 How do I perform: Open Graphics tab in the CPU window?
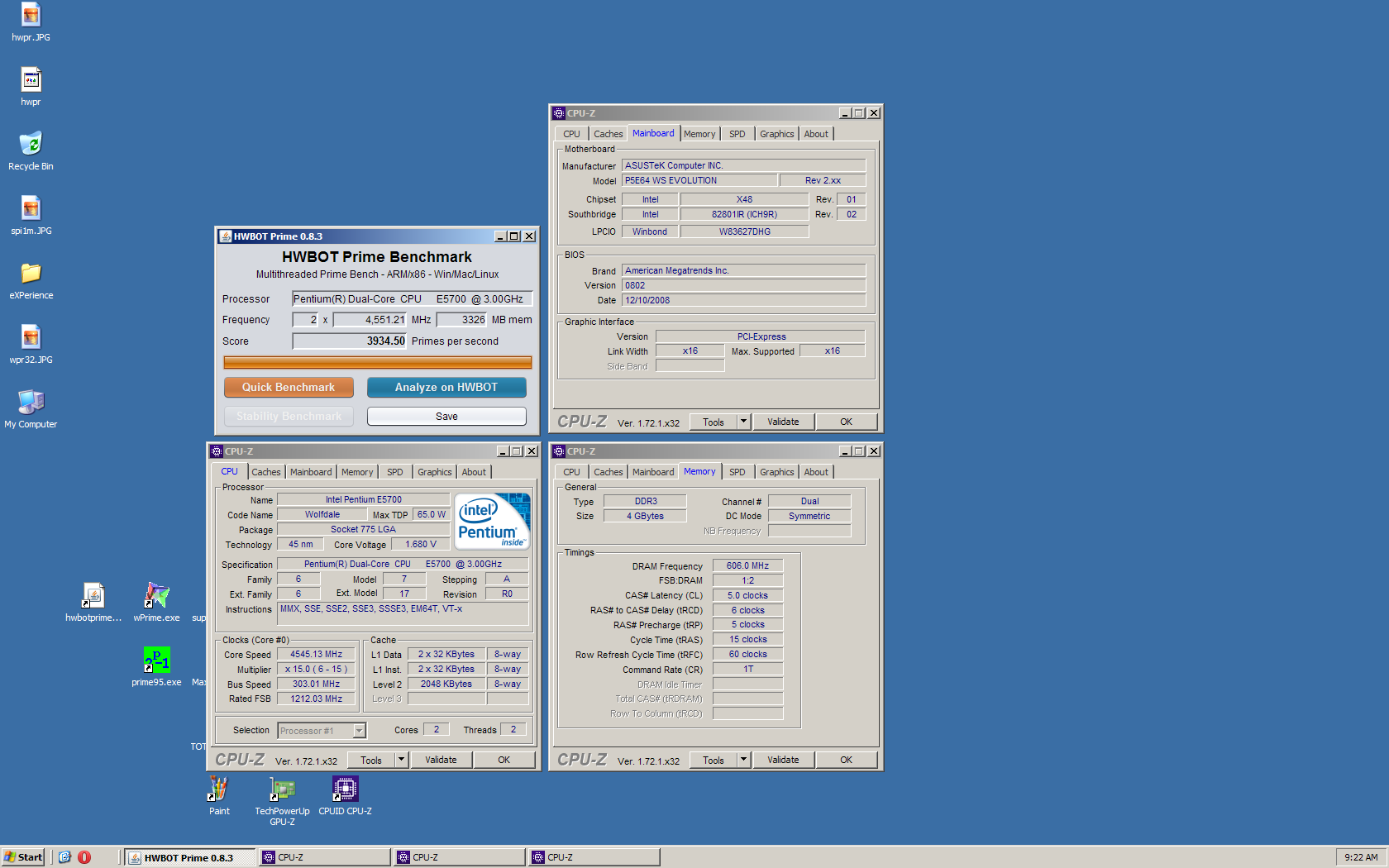[x=435, y=472]
